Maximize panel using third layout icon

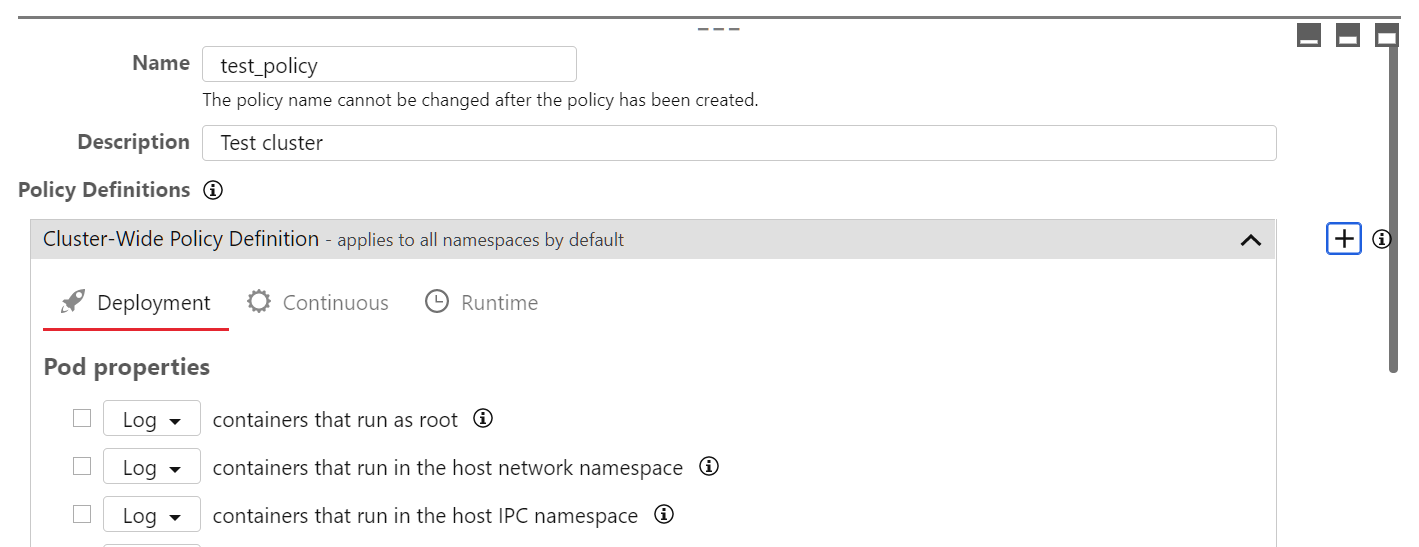[x=1386, y=36]
